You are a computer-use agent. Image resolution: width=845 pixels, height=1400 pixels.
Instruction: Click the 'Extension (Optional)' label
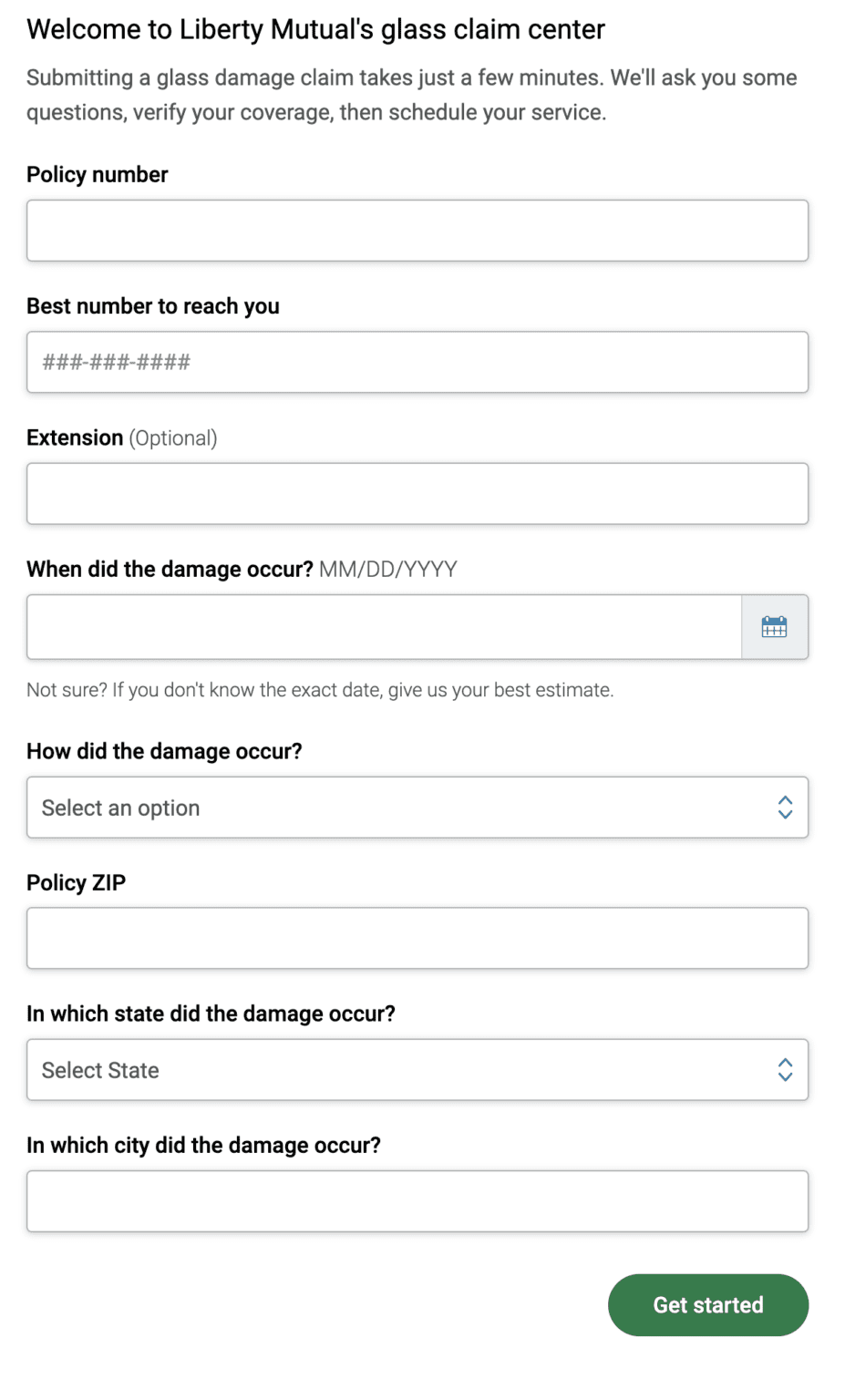click(122, 438)
